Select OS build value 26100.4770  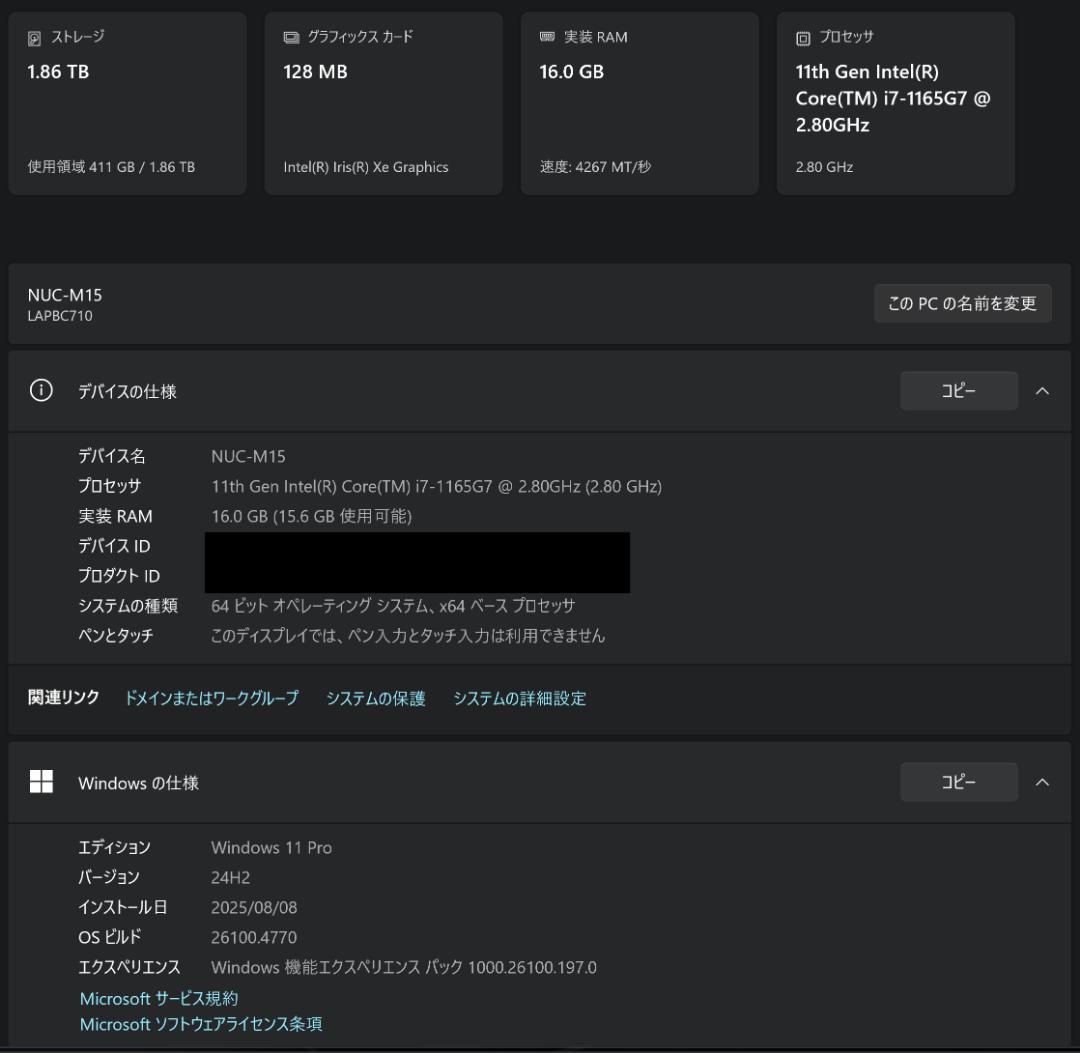pos(254,937)
